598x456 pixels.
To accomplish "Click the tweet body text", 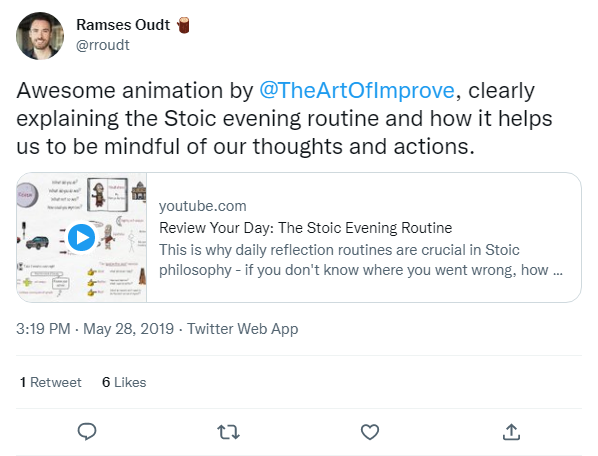I will point(284,119).
